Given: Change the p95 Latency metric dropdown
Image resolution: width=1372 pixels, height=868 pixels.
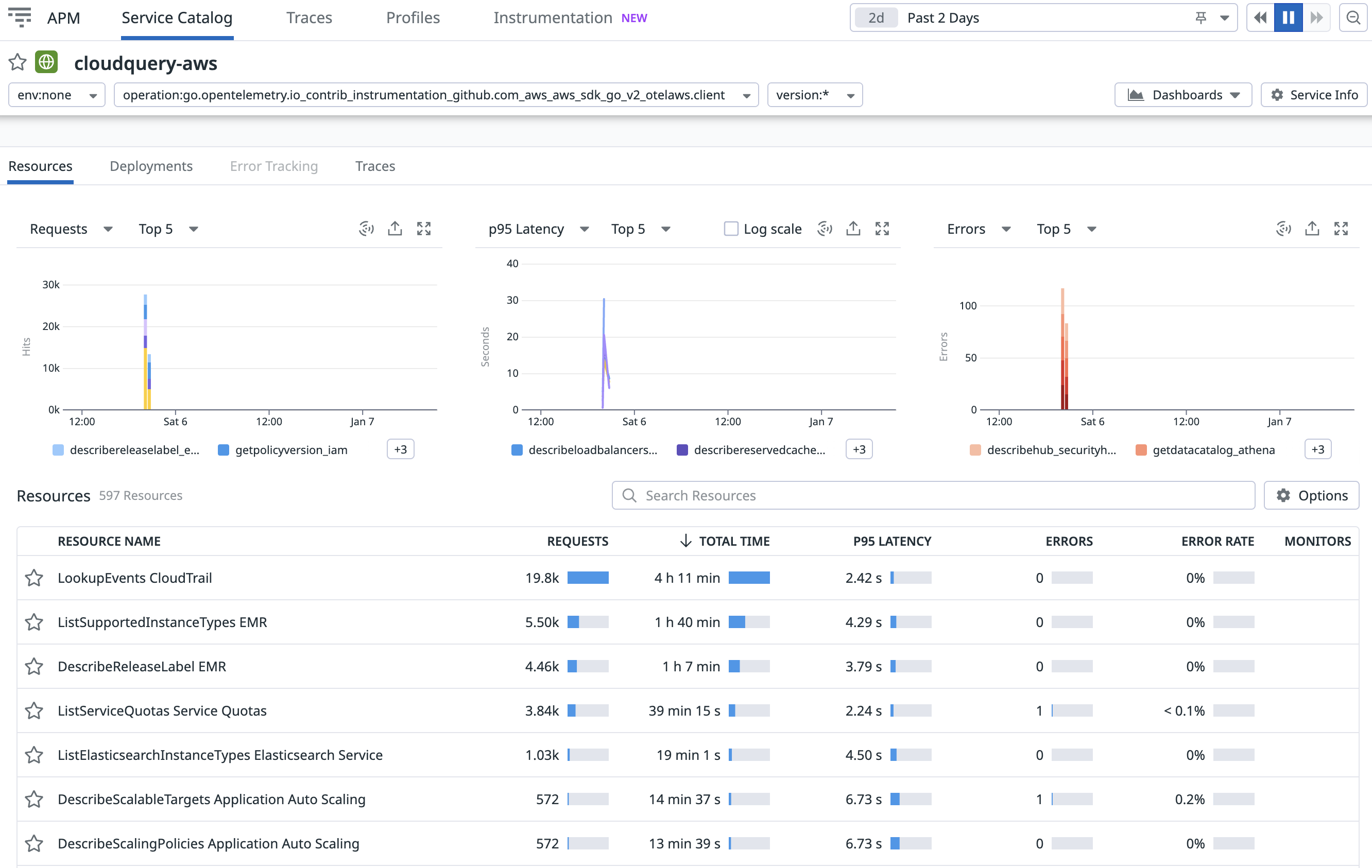Looking at the screenshot, I should click(x=538, y=229).
